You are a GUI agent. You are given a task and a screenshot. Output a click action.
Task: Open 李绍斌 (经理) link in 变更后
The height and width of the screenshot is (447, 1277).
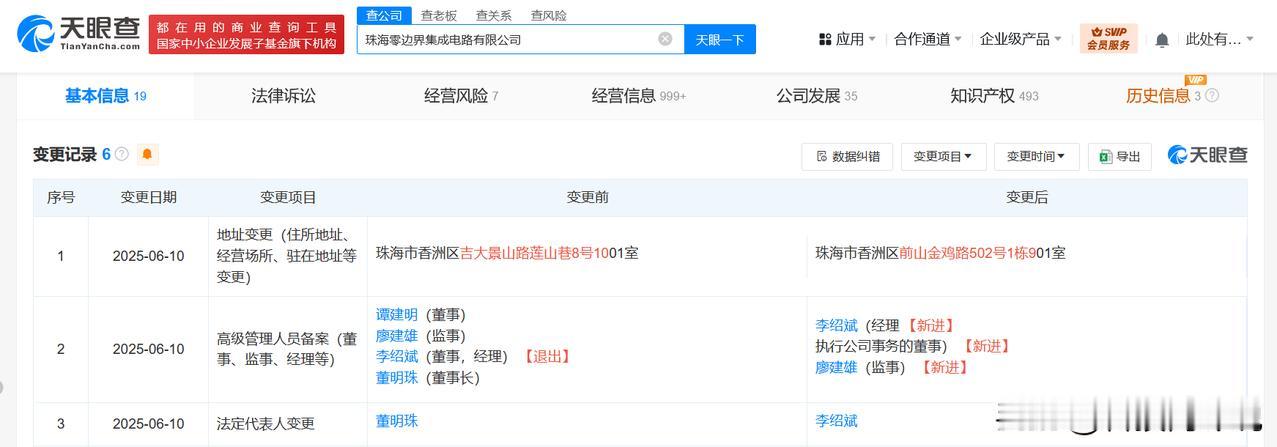tap(836, 326)
